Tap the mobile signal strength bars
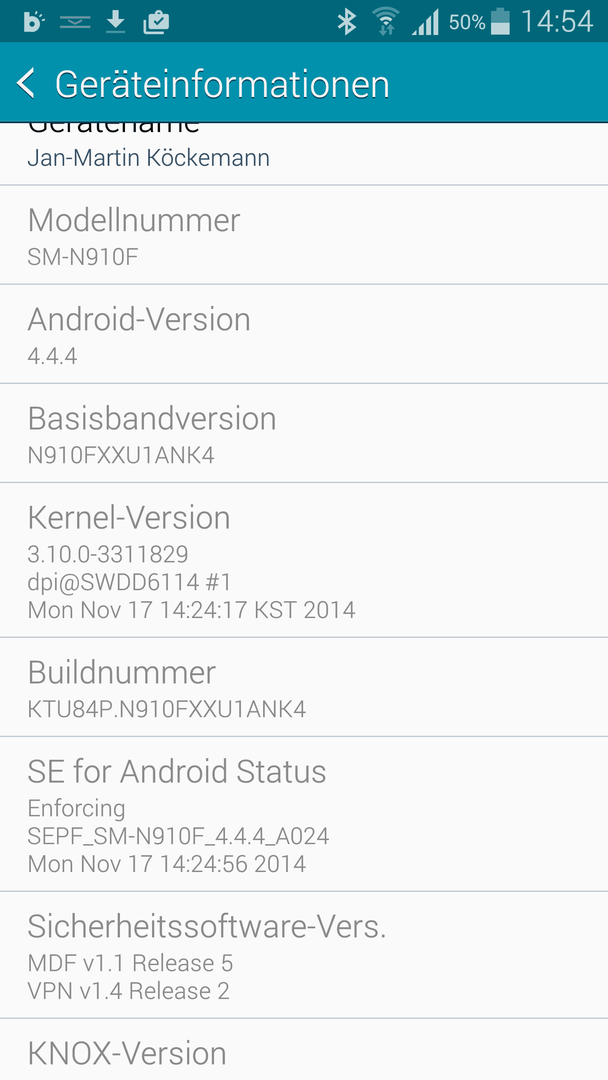 click(x=425, y=22)
